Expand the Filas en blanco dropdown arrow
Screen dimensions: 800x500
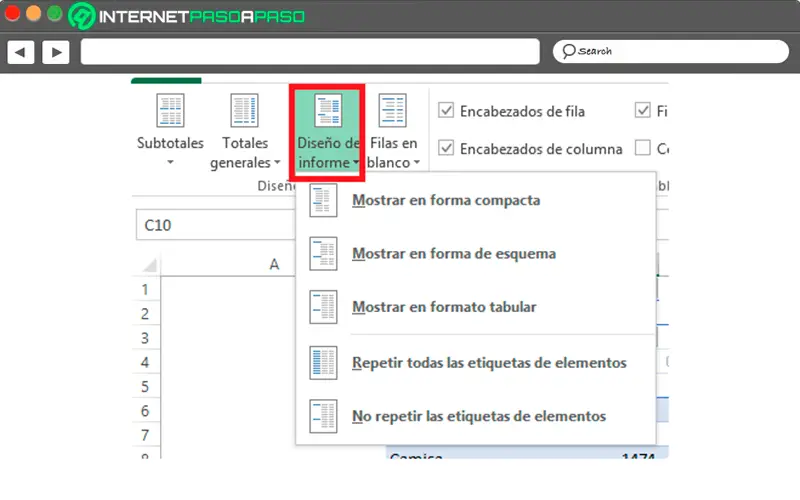pyautogui.click(x=417, y=162)
